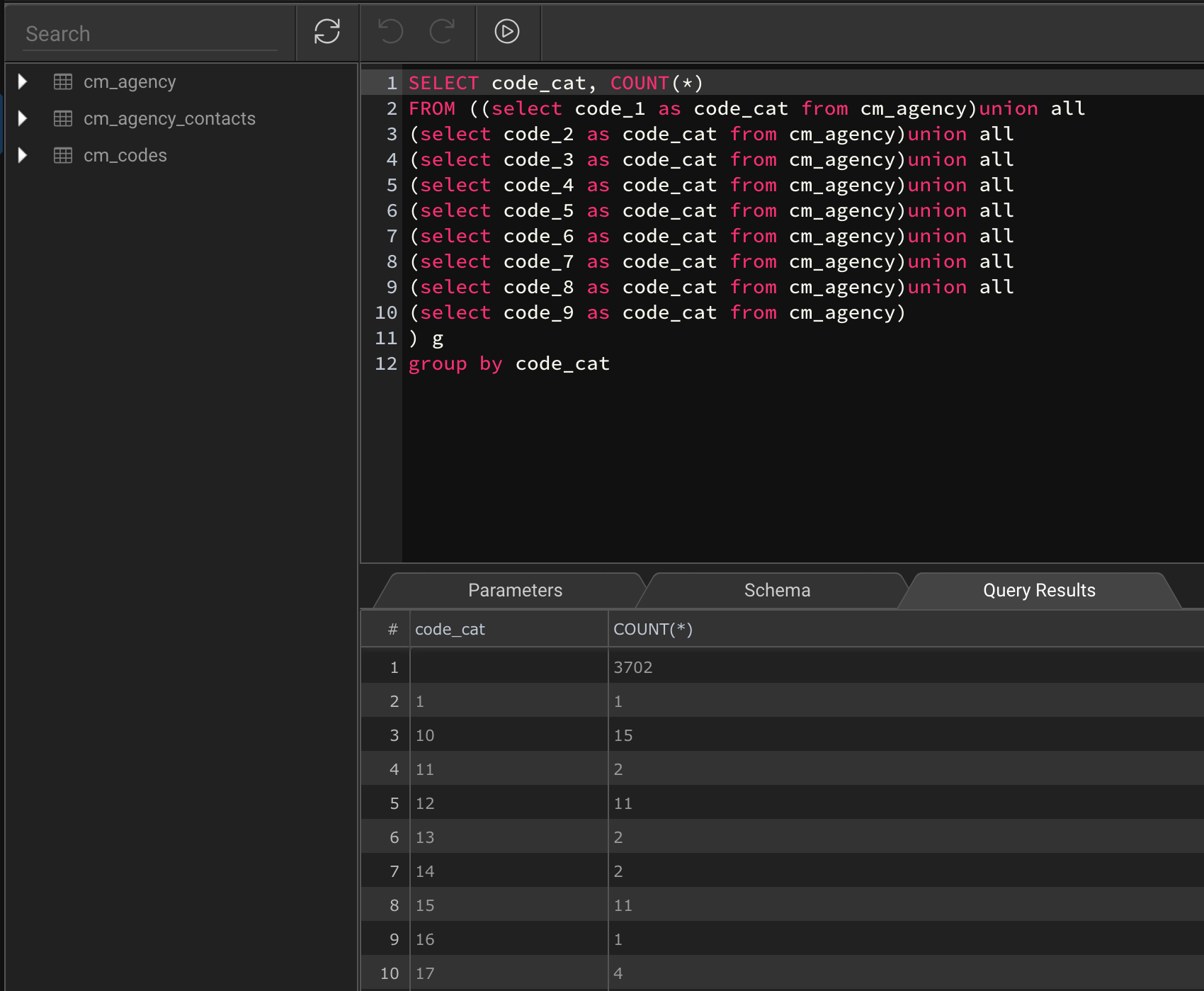The height and width of the screenshot is (991, 1204).
Task: Switch to the Schema tab
Action: tap(776, 590)
